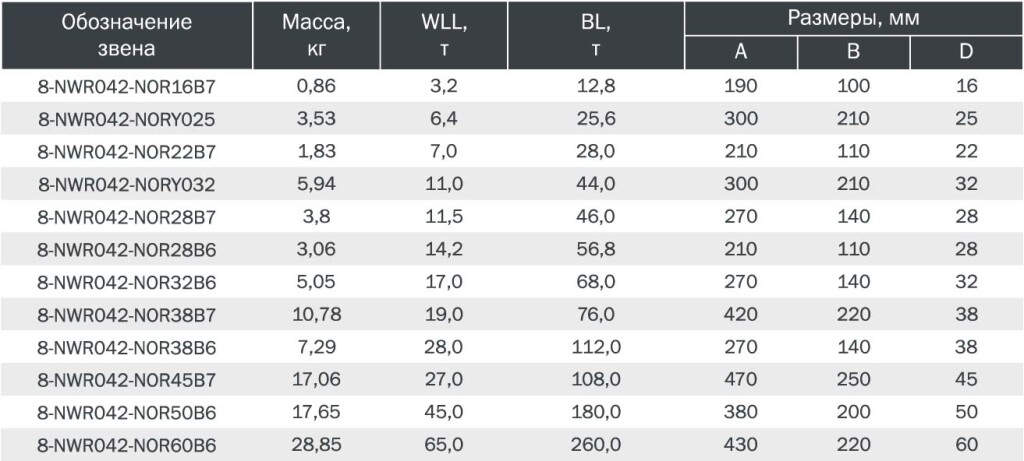
Task: Click row label 8-NWR042-NOR22B7
Action: (x=127, y=152)
